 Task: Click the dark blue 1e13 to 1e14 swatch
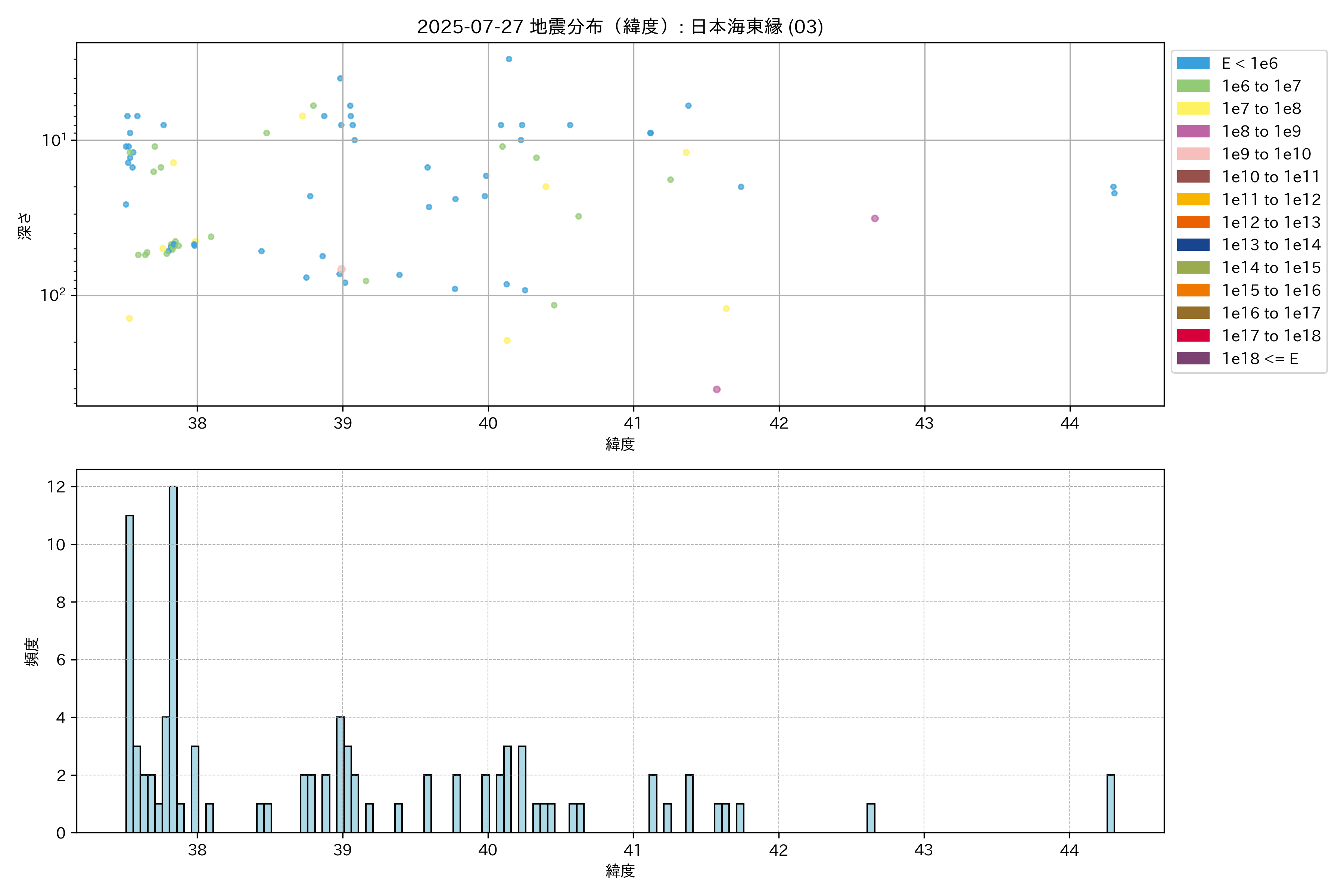click(x=1192, y=245)
